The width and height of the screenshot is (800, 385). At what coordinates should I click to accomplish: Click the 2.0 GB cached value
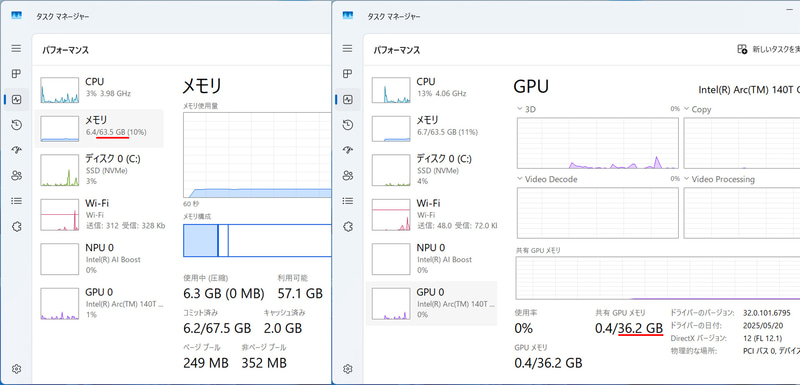[283, 328]
